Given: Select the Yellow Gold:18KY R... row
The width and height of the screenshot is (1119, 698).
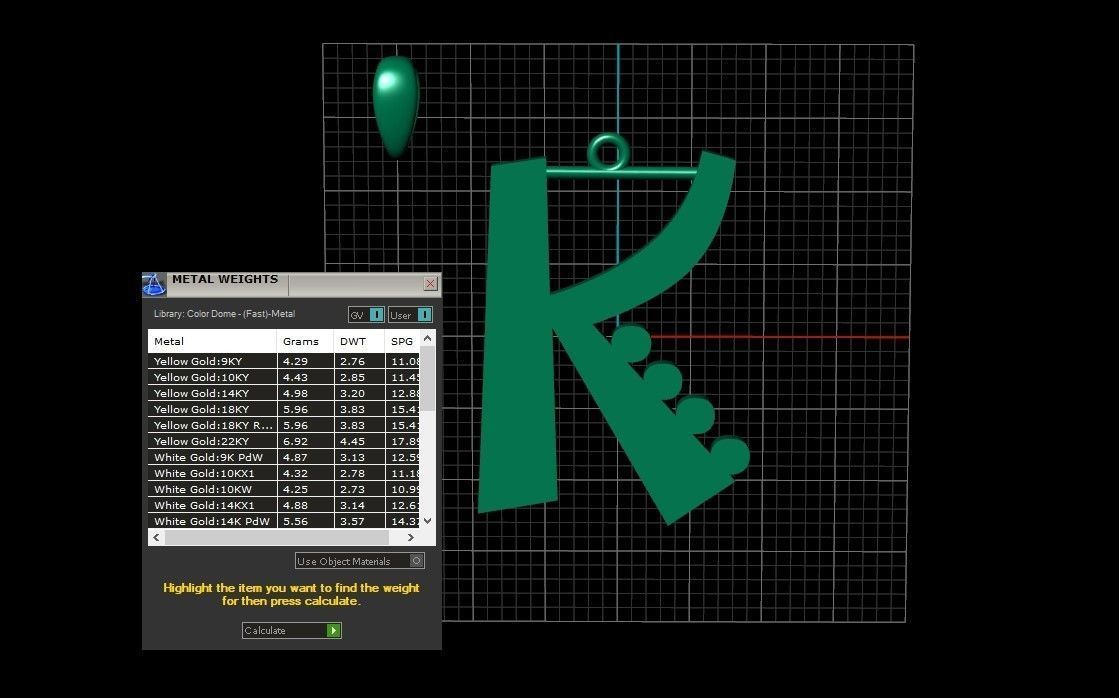Looking at the screenshot, I should 284,425.
